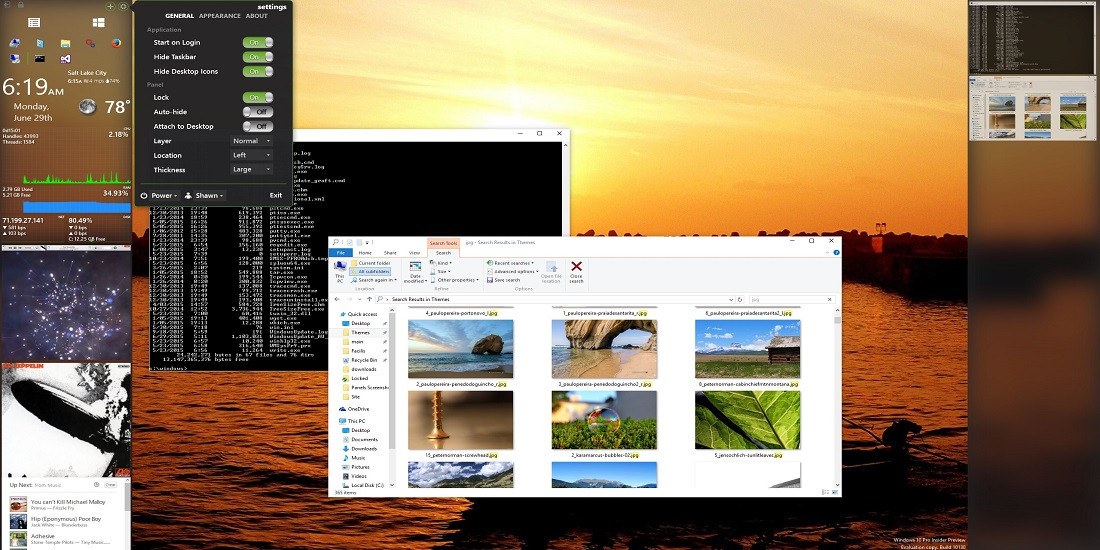Open the list view icon in sidebar
The height and width of the screenshot is (550, 1100).
(x=34, y=22)
